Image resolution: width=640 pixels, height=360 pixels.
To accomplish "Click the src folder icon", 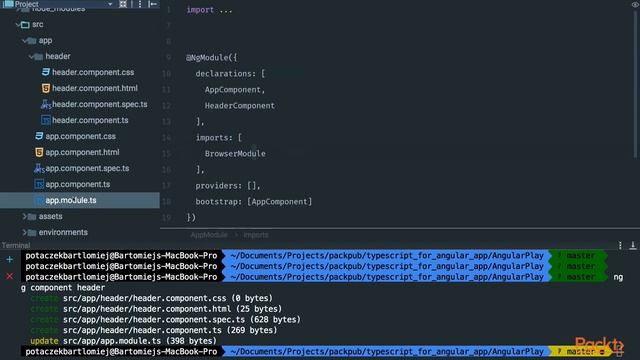I will [x=25, y=24].
